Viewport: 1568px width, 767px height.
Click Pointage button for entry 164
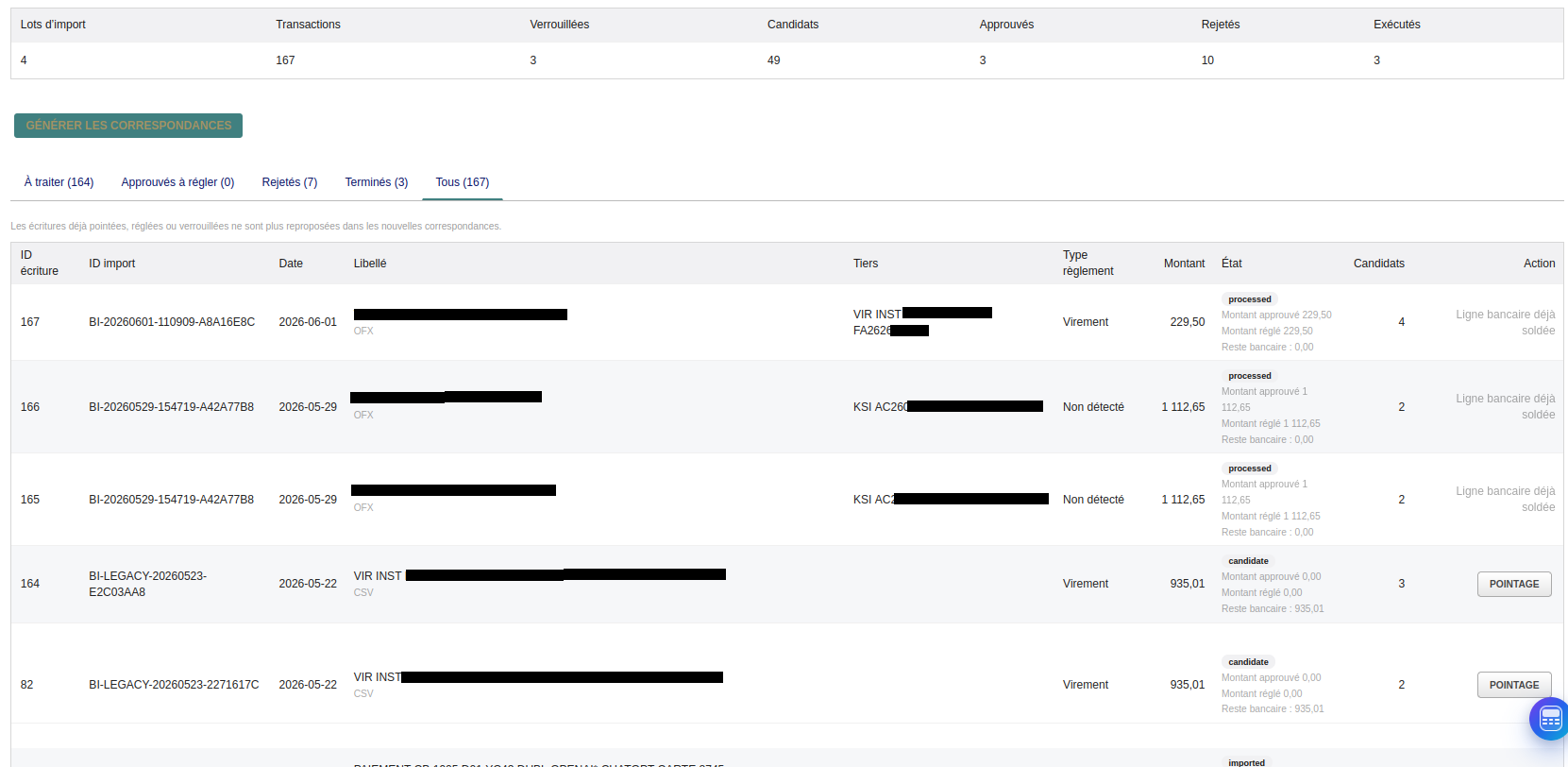coord(1514,585)
